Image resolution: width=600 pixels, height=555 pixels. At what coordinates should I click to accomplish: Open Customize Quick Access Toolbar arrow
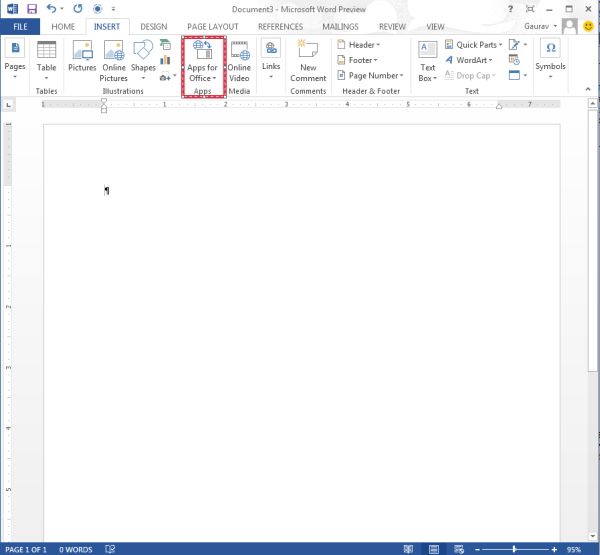[113, 9]
